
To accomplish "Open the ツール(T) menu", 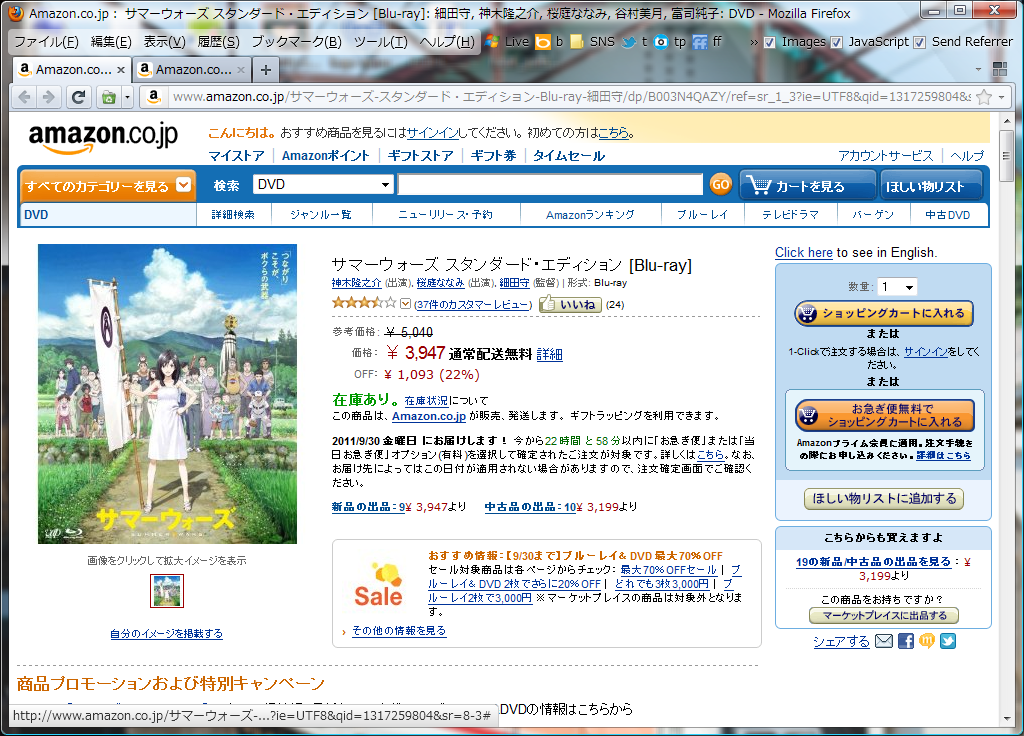I will click(381, 42).
